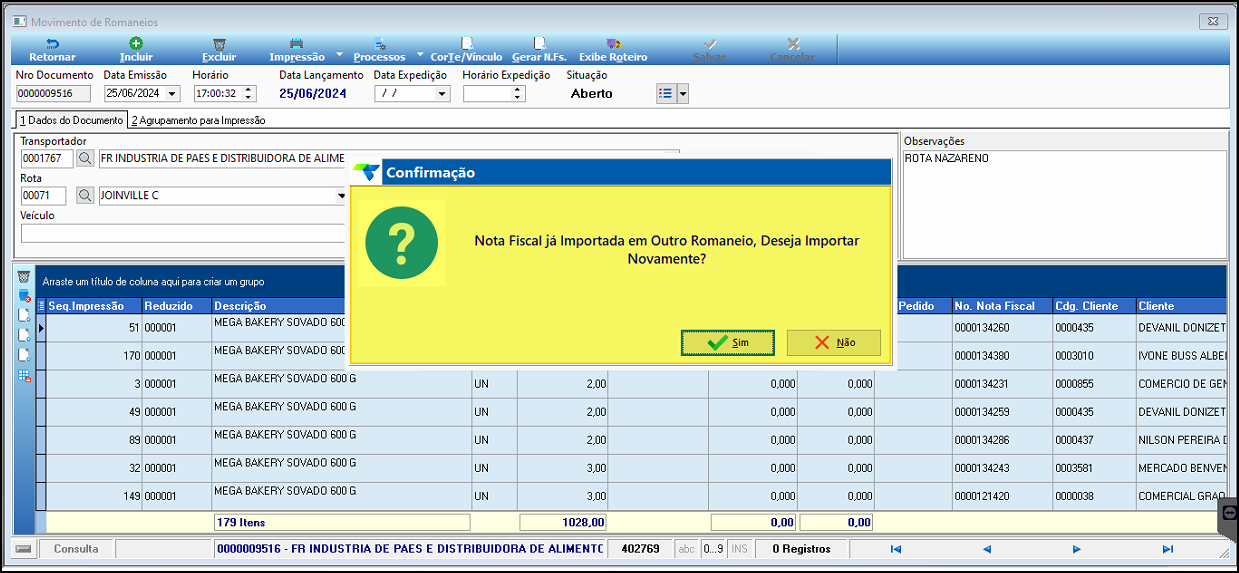Switch to 1 Dados do Documento tab
The image size is (1239, 573).
(x=71, y=120)
